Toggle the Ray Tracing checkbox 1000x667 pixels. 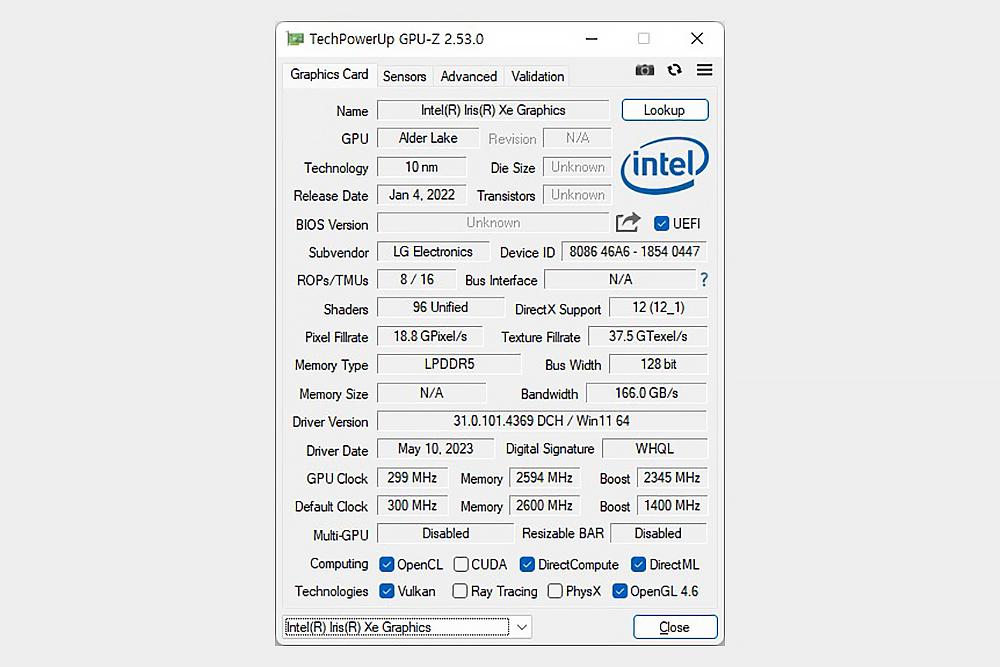pyautogui.click(x=460, y=591)
